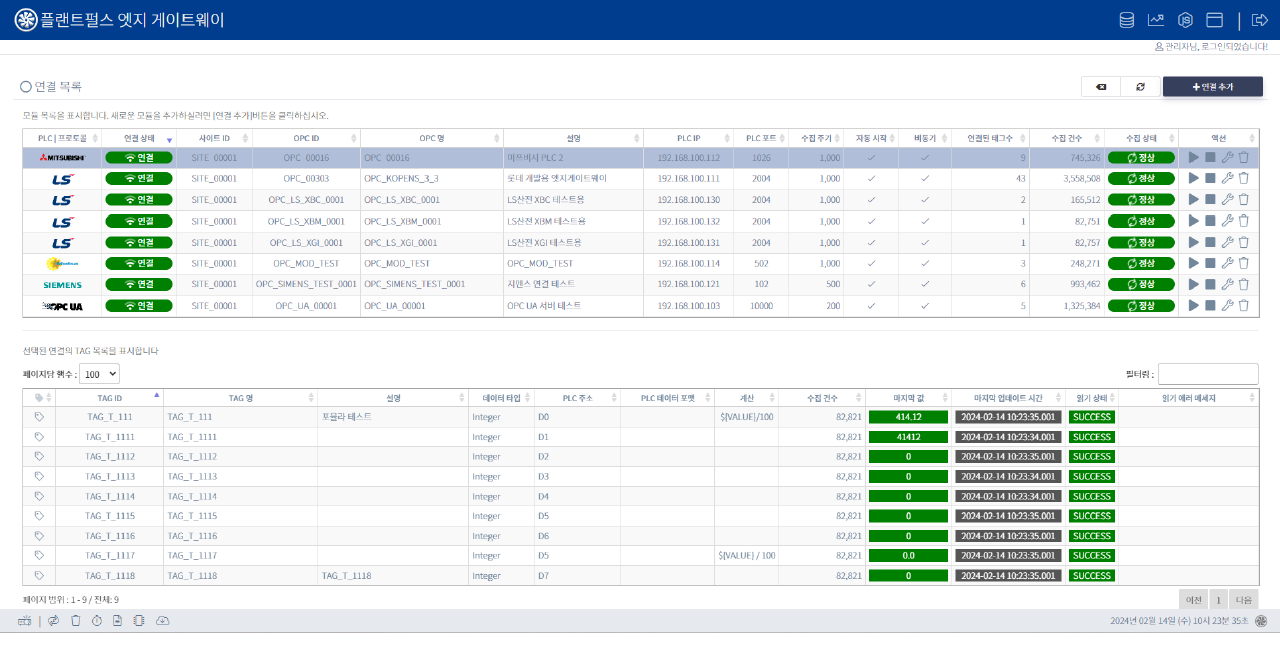Toggle 자동 시작 checkmark for OPC_00303 row

[x=871, y=178]
